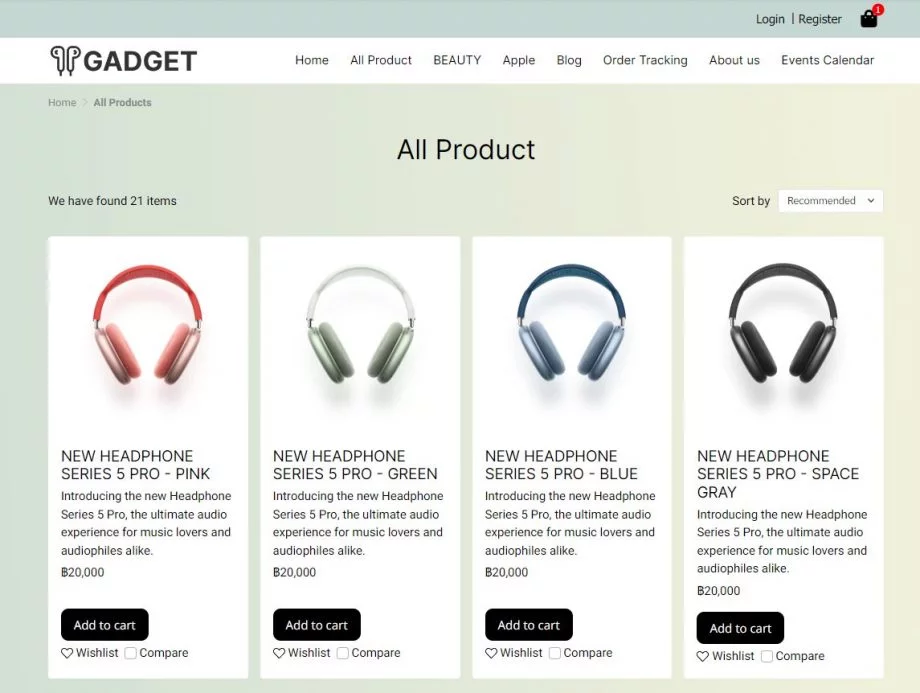Click Home in the breadcrumb
Image resolution: width=920 pixels, height=693 pixels.
click(x=62, y=103)
